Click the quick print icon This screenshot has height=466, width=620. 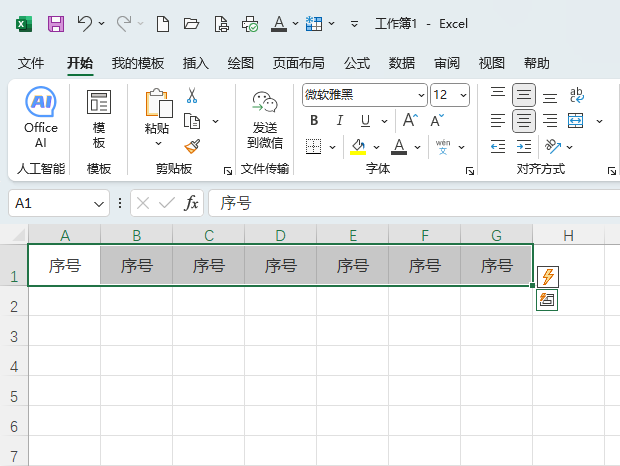250,24
